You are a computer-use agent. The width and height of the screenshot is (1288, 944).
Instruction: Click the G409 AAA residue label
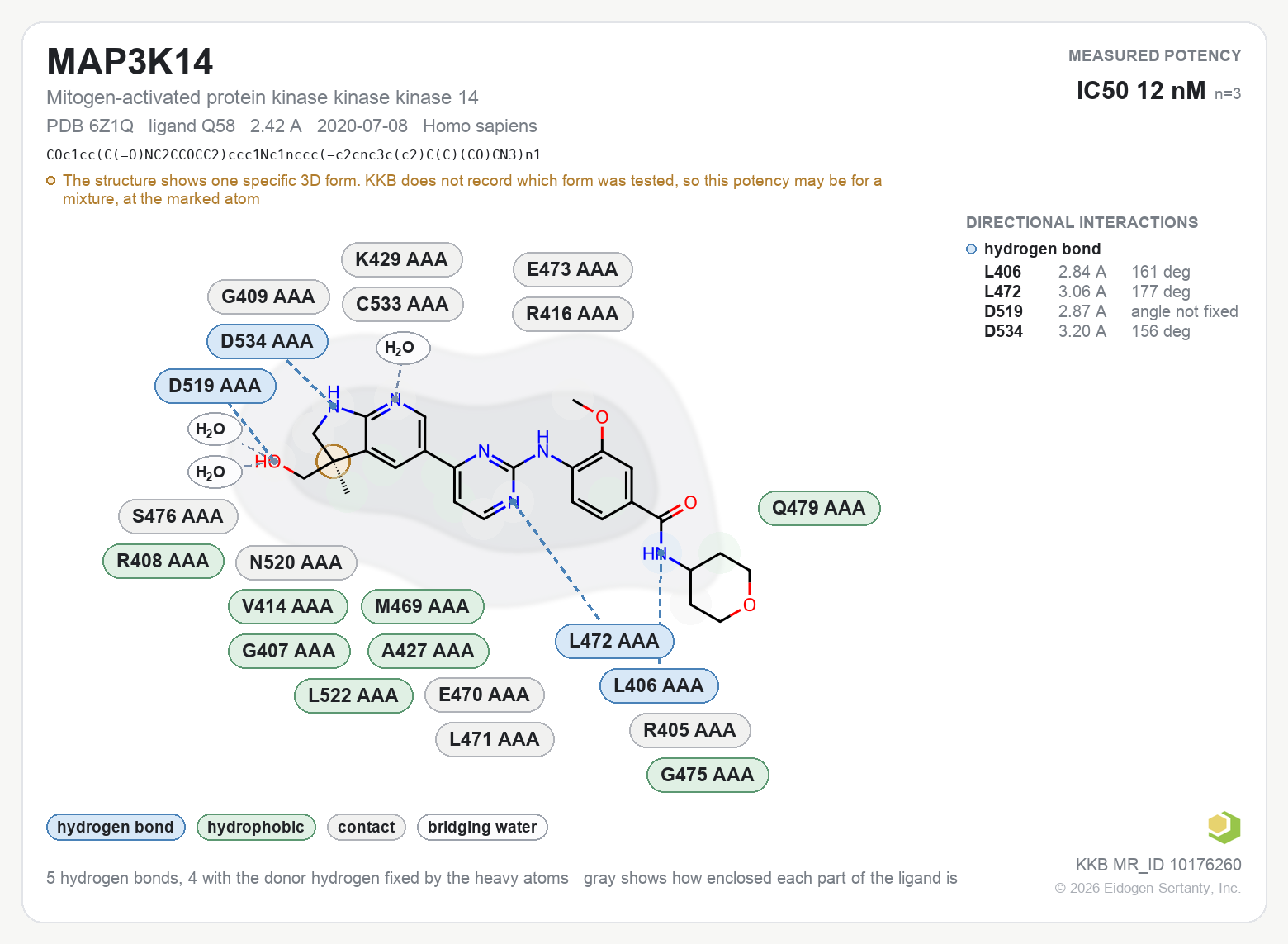coord(268,296)
